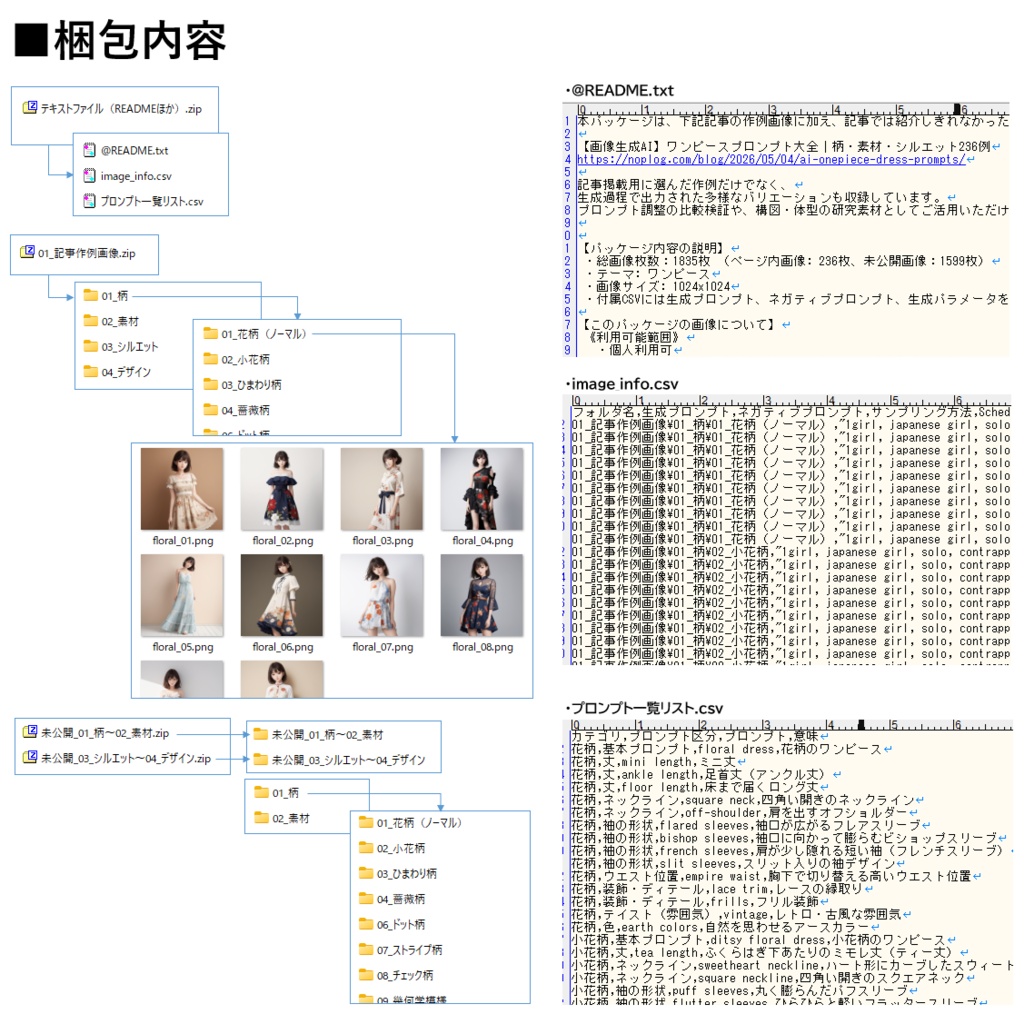Click the ・image_info.csv section heading
This screenshot has width=1024, height=1024.
coord(622,383)
